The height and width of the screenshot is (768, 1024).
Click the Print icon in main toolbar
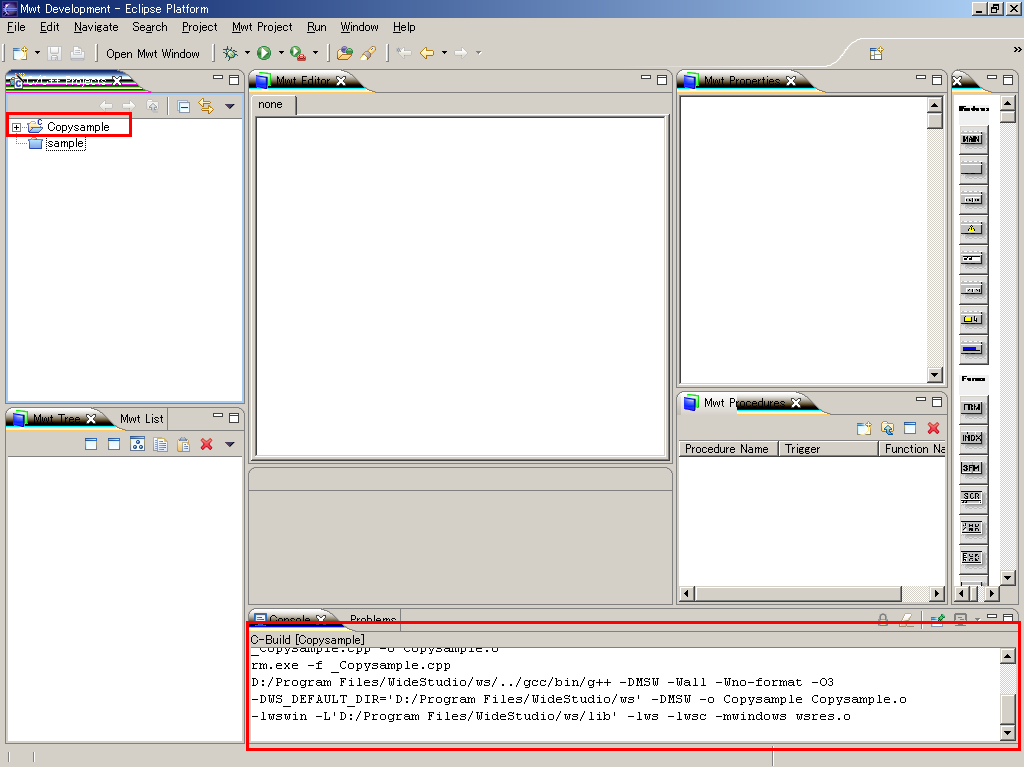78,53
